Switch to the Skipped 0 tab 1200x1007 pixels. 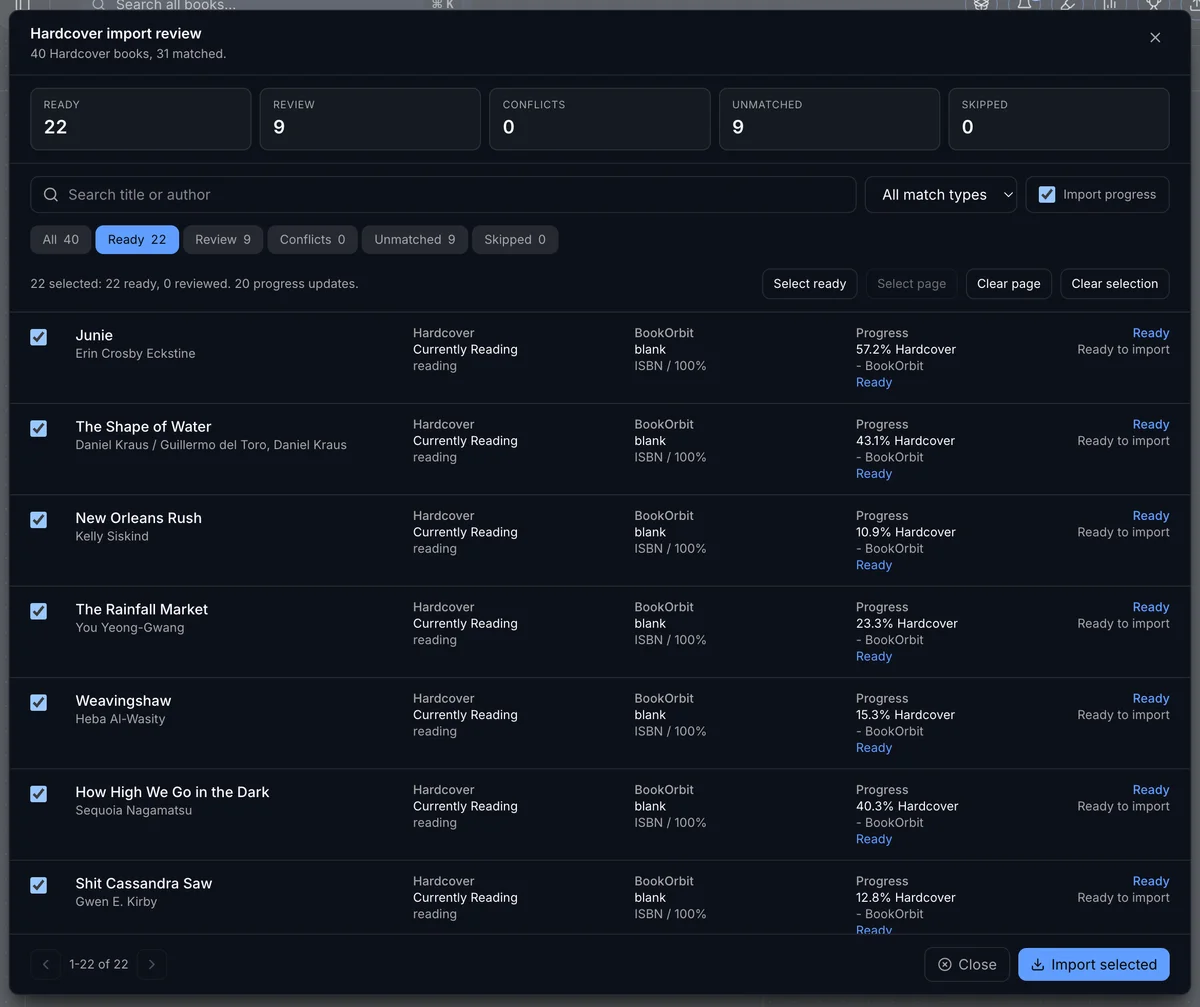click(x=515, y=240)
